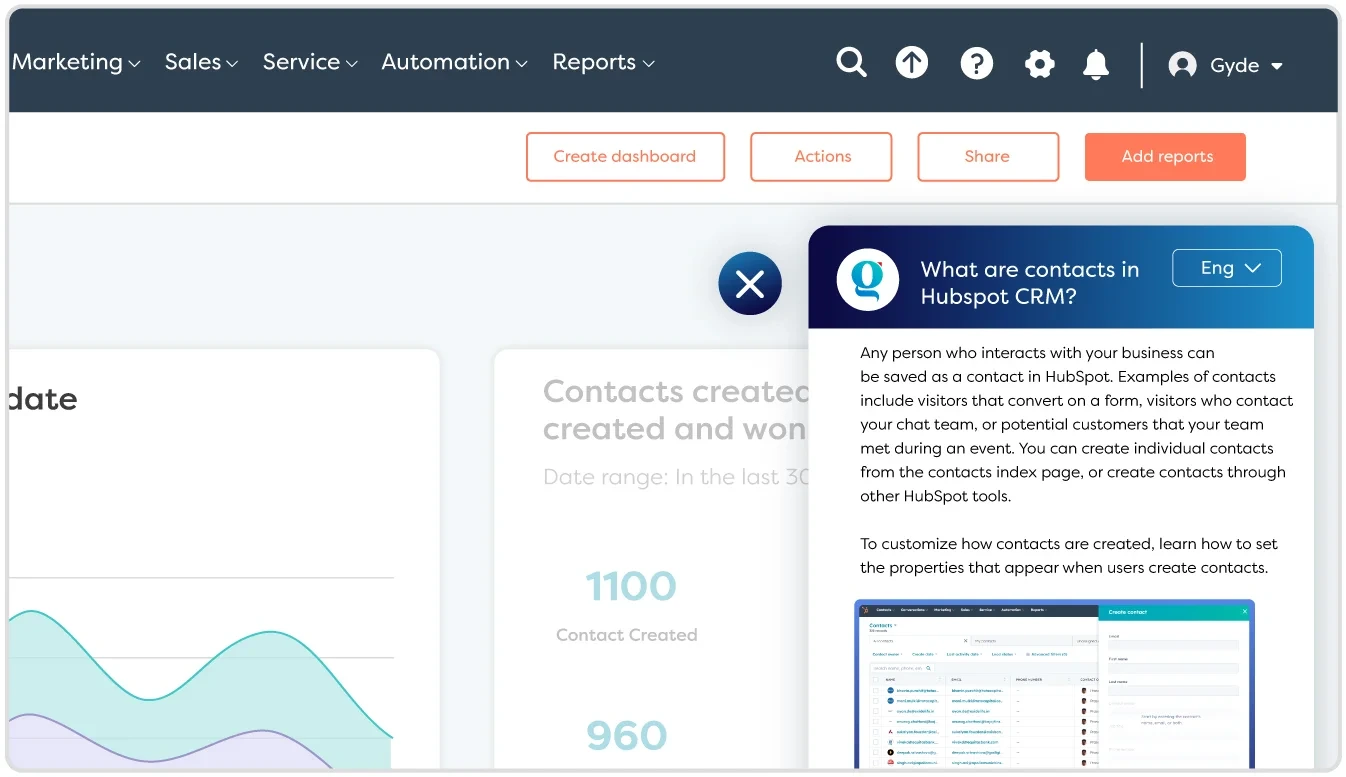Viewport: 1346px width, 777px height.
Task: Click the Actions button
Action: (821, 156)
